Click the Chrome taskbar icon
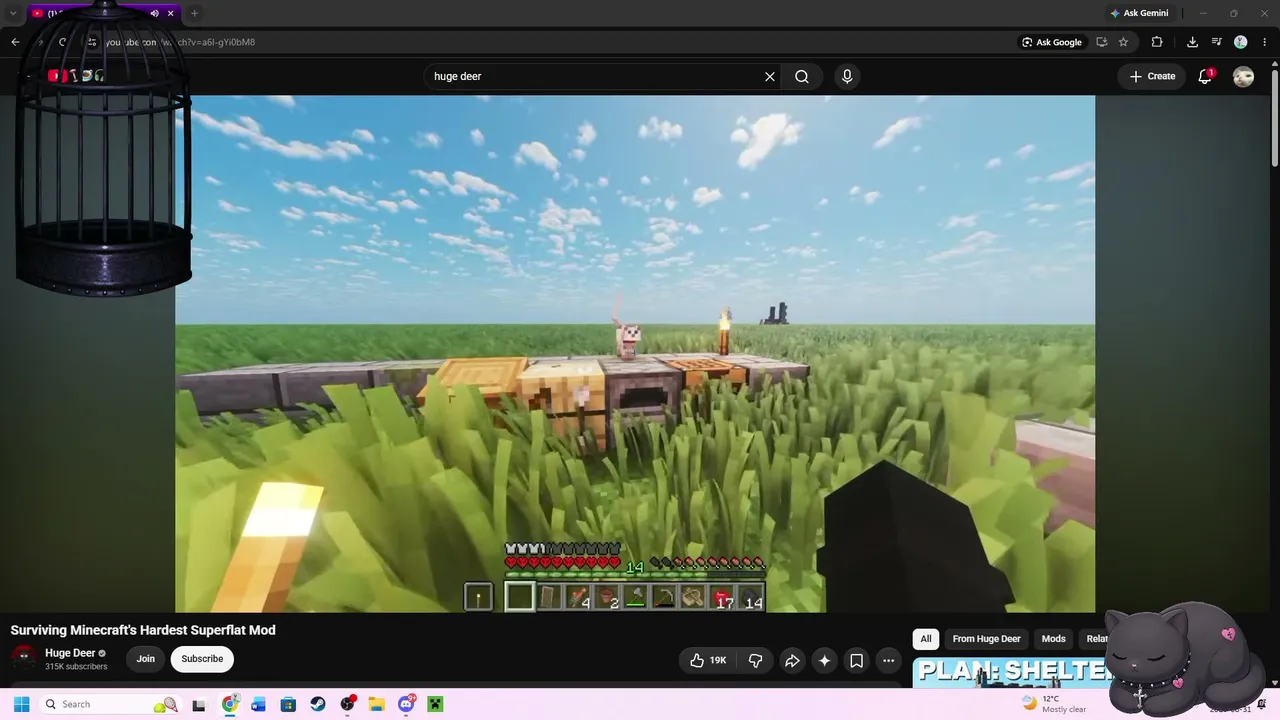 (230, 704)
